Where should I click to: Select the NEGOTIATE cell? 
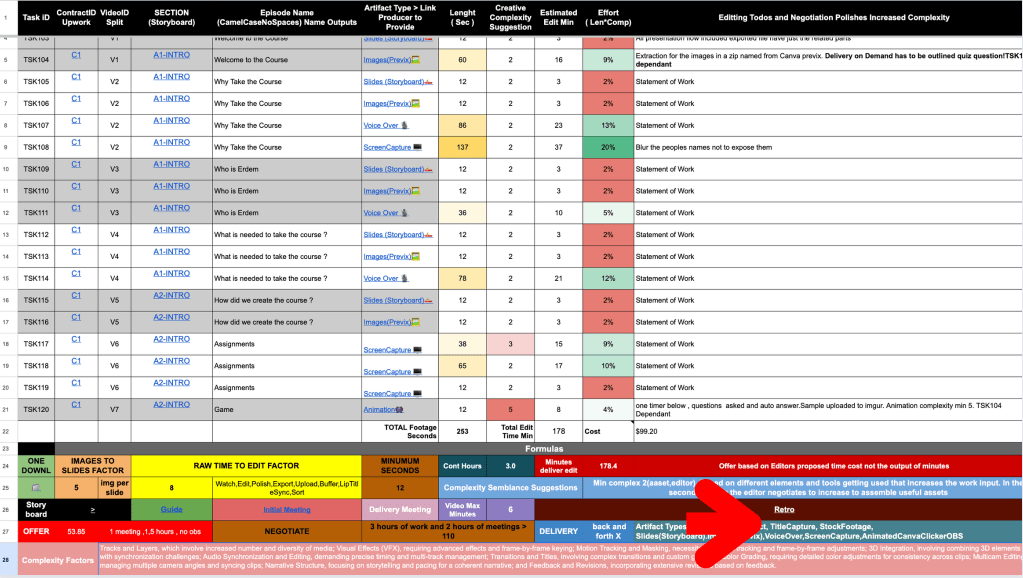click(x=286, y=532)
